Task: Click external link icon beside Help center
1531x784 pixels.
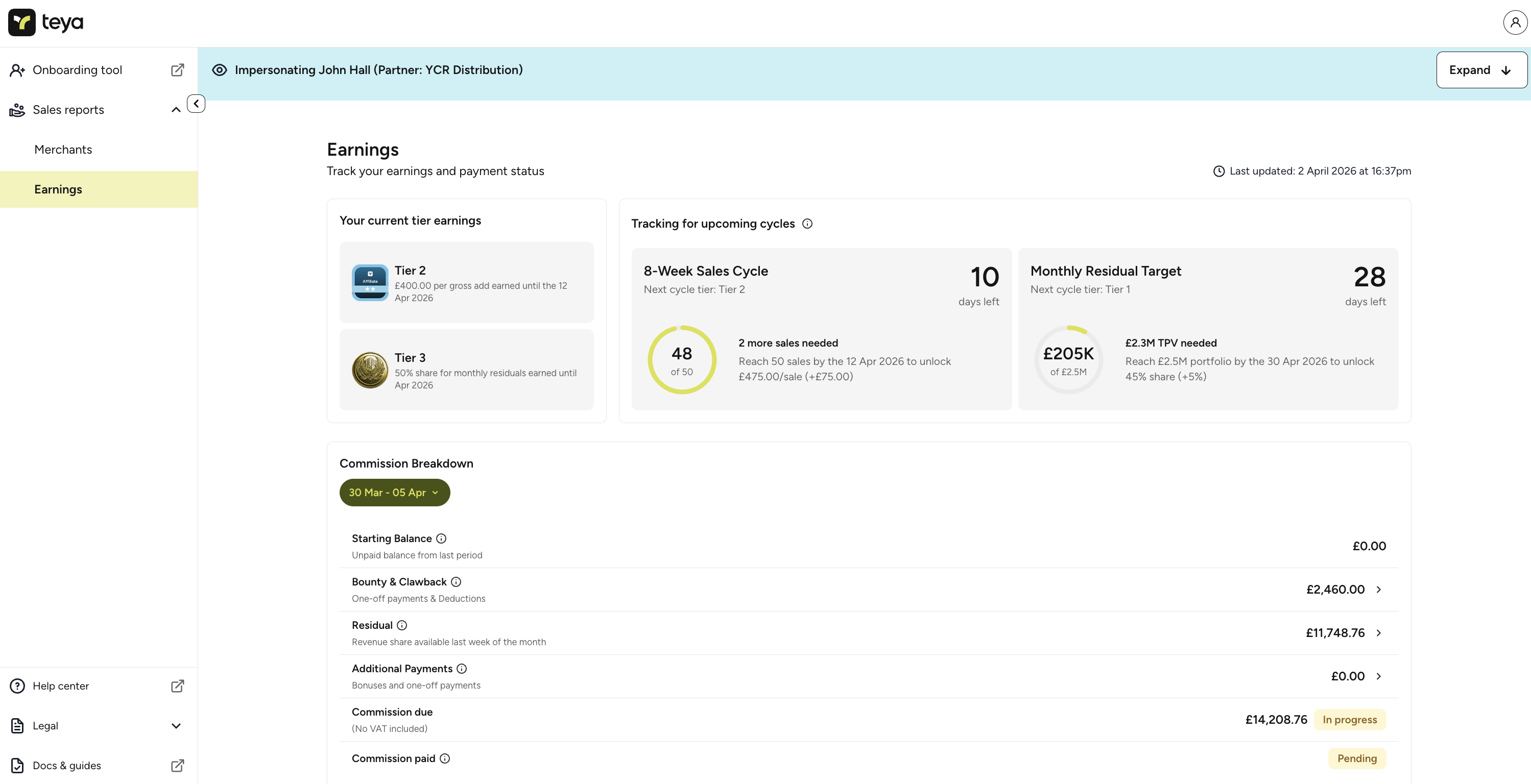Action: (177, 686)
